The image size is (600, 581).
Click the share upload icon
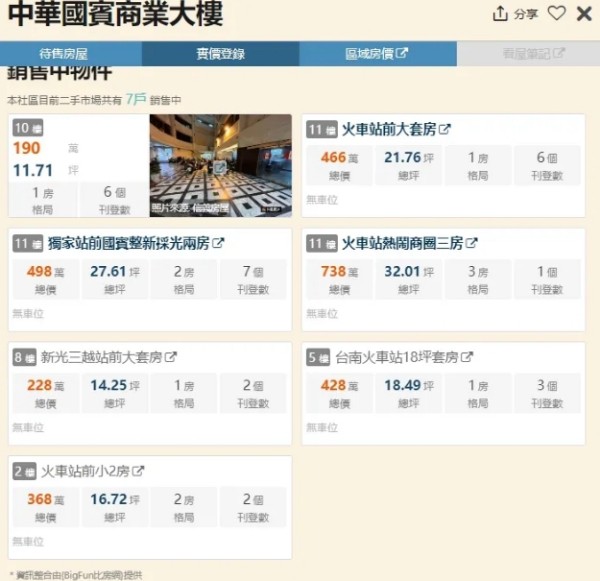click(x=500, y=14)
